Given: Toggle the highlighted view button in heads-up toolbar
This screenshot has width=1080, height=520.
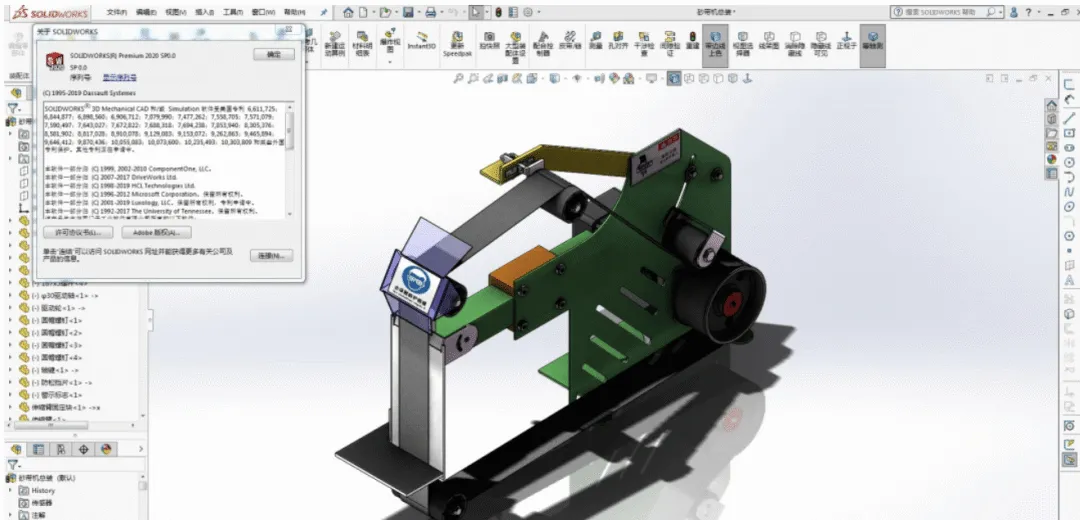Looking at the screenshot, I should click(674, 79).
